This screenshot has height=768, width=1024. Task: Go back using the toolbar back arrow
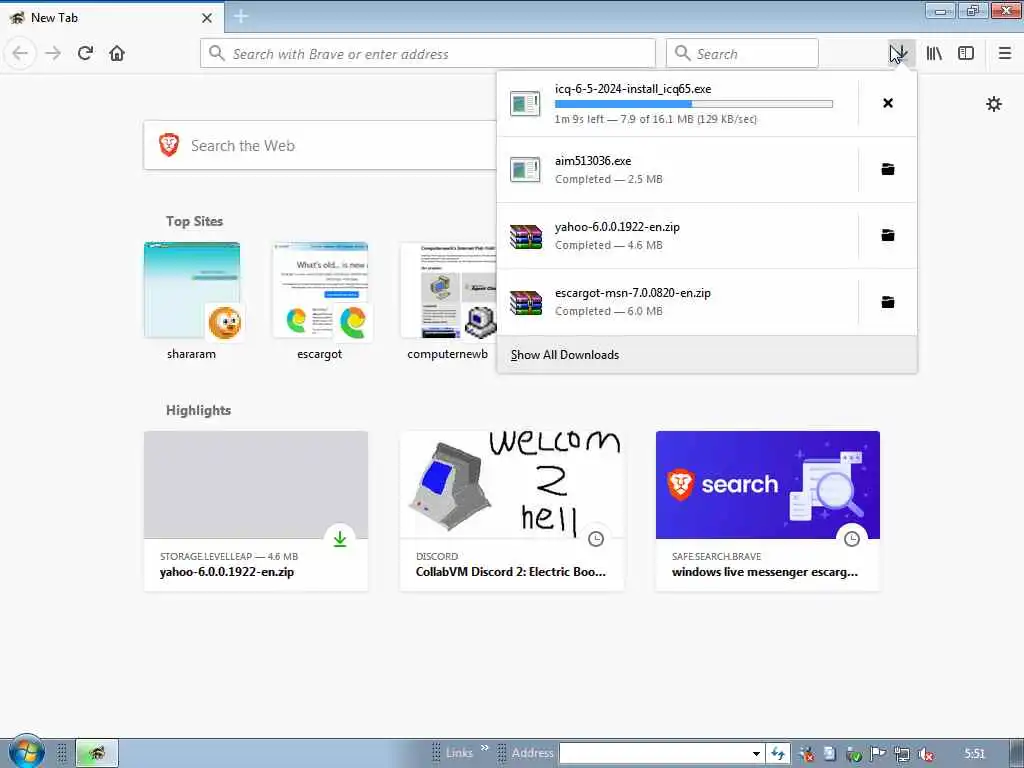click(20, 53)
